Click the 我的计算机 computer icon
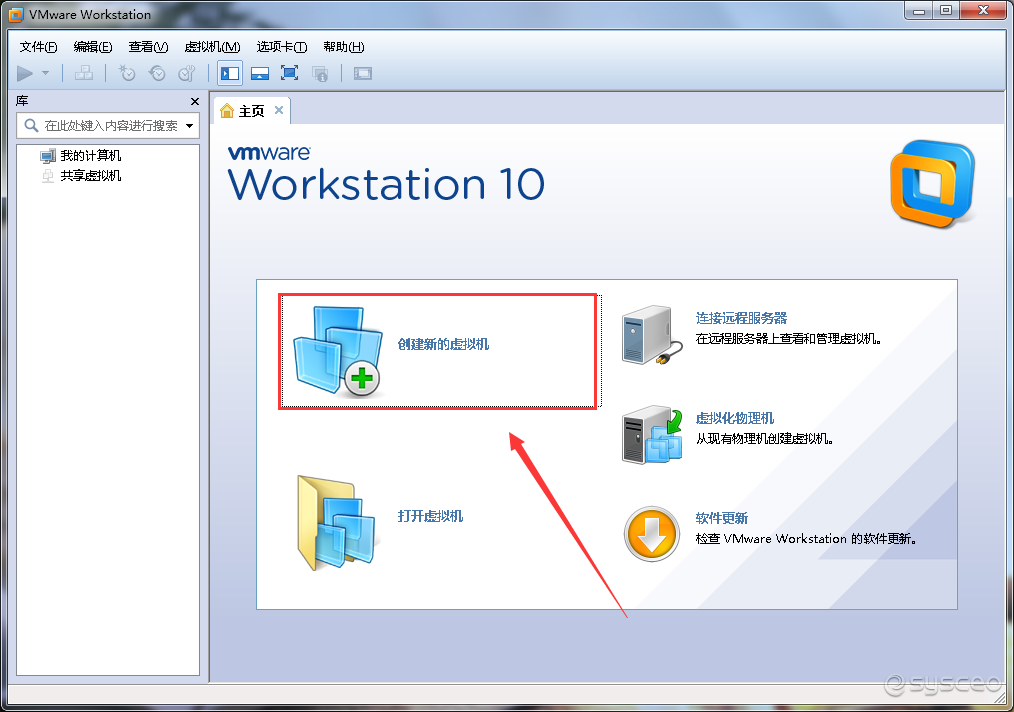1014x712 pixels. coord(48,156)
